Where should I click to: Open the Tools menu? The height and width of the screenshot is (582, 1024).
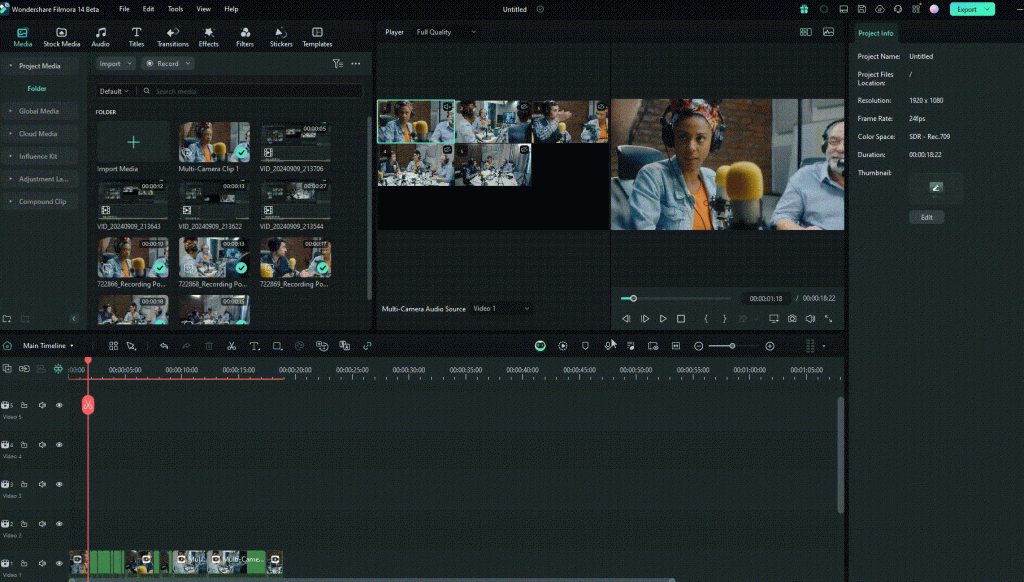click(x=175, y=9)
